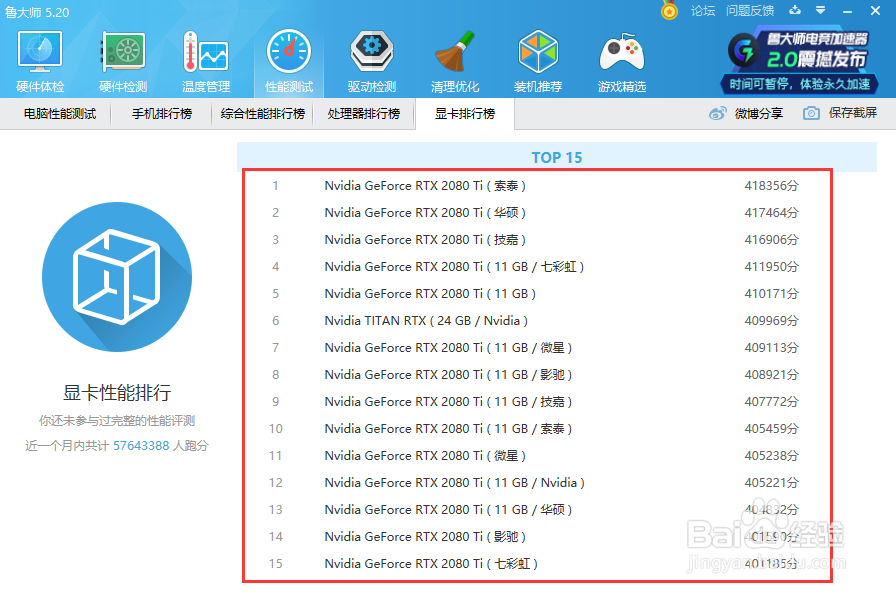Switch to 综合性能排行榜 tab
This screenshot has height=594, width=896.
262,114
